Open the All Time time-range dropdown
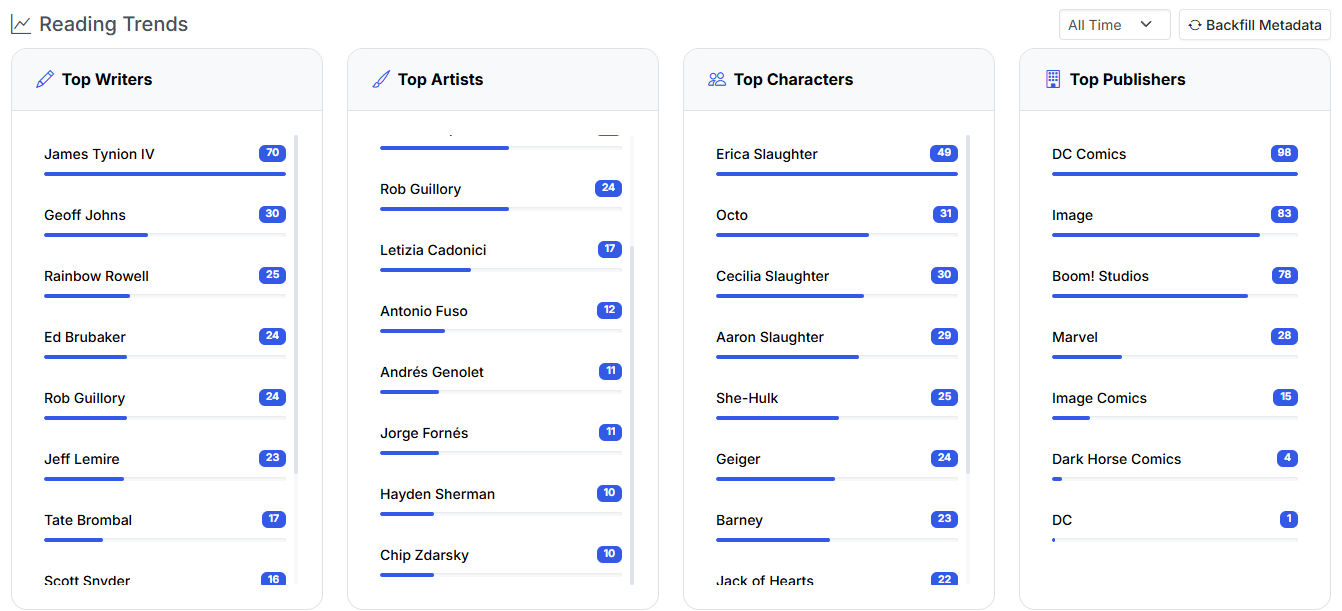 click(1114, 24)
